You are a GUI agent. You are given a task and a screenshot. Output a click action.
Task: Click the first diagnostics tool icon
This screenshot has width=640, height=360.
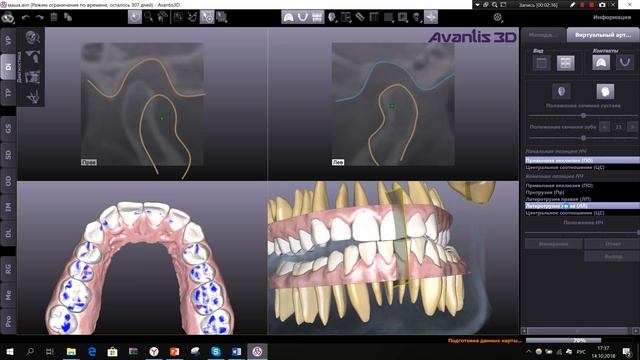(x=32, y=38)
